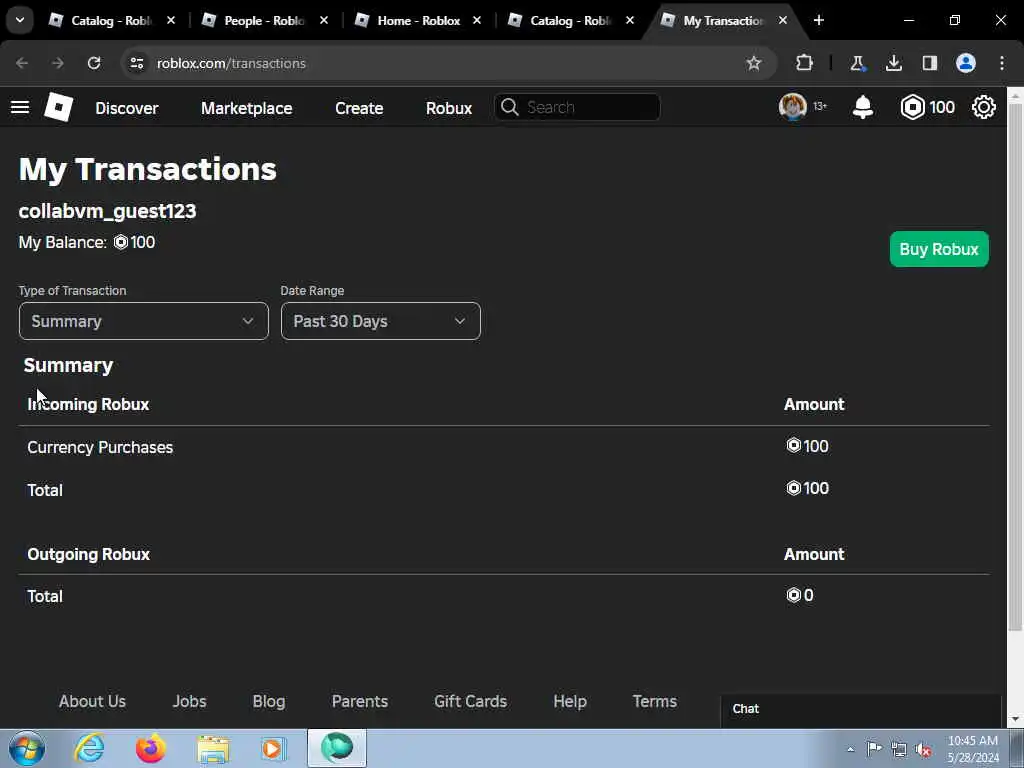Click the Buy Robux button
The image size is (1024, 768).
(x=939, y=249)
